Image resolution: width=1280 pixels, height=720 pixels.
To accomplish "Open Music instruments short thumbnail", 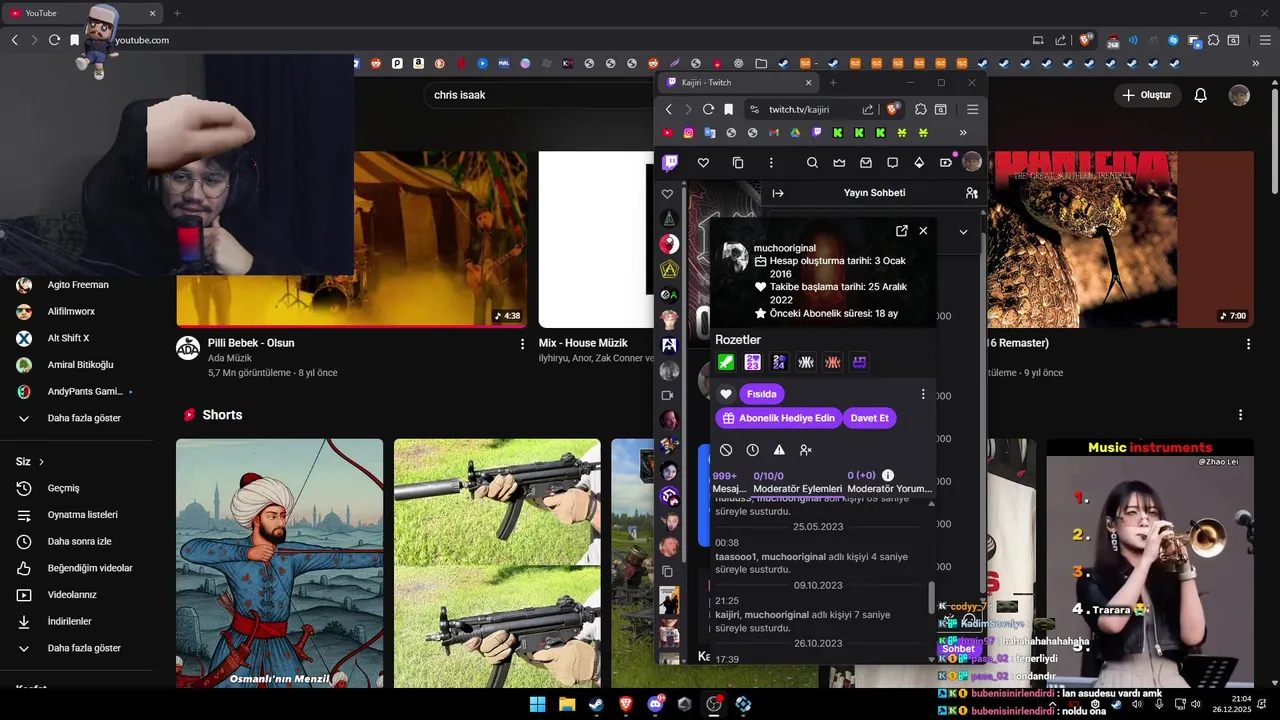I will coord(1150,563).
